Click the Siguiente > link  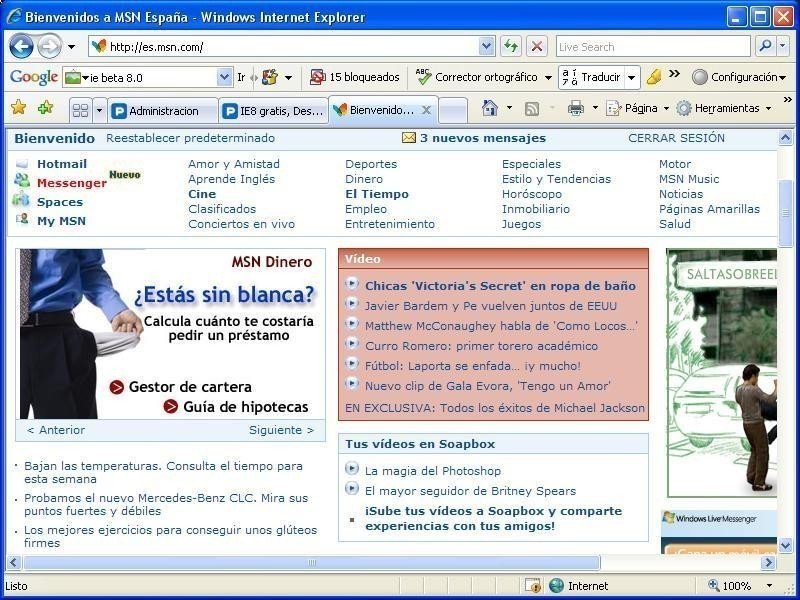coord(281,430)
